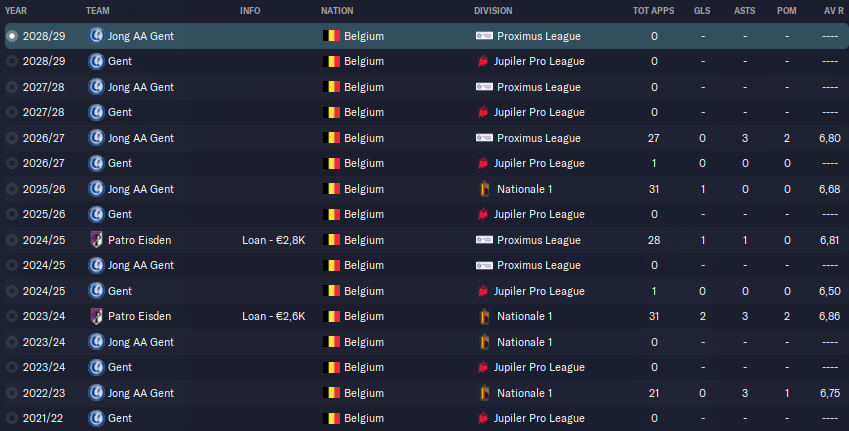Select radio button for 2026/27 Jong AA Gent
This screenshot has width=849, height=431.
click(11, 138)
